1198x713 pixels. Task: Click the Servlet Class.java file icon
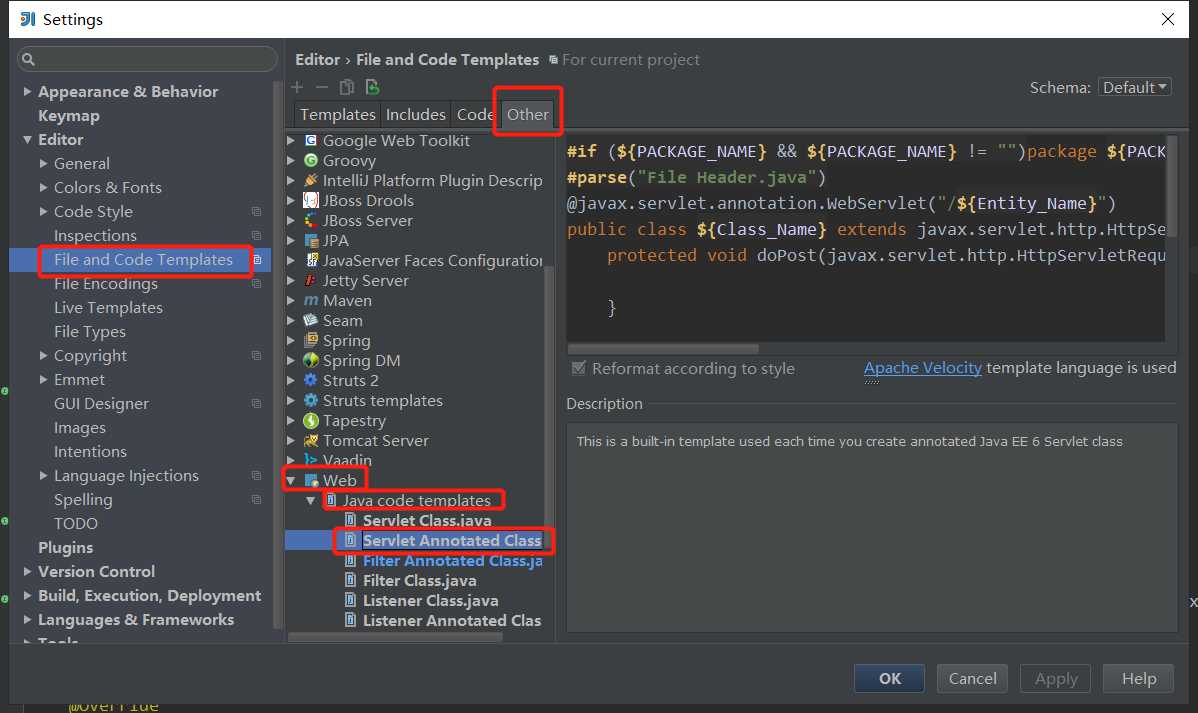pyautogui.click(x=351, y=520)
